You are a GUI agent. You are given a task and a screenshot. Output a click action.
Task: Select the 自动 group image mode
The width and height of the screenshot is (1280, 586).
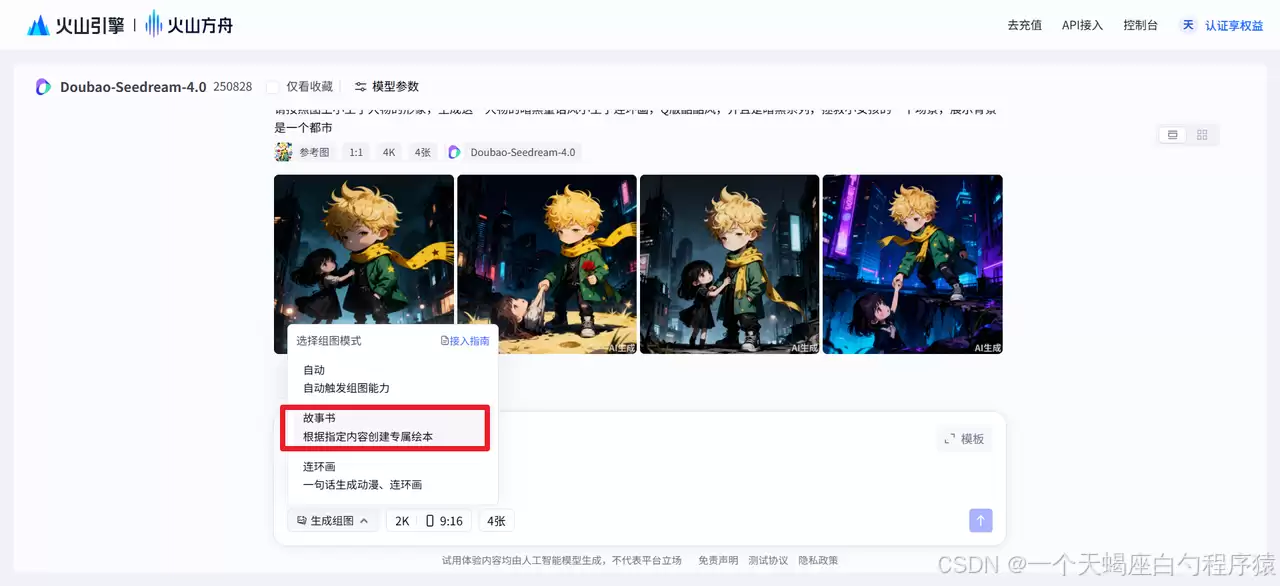(392, 379)
